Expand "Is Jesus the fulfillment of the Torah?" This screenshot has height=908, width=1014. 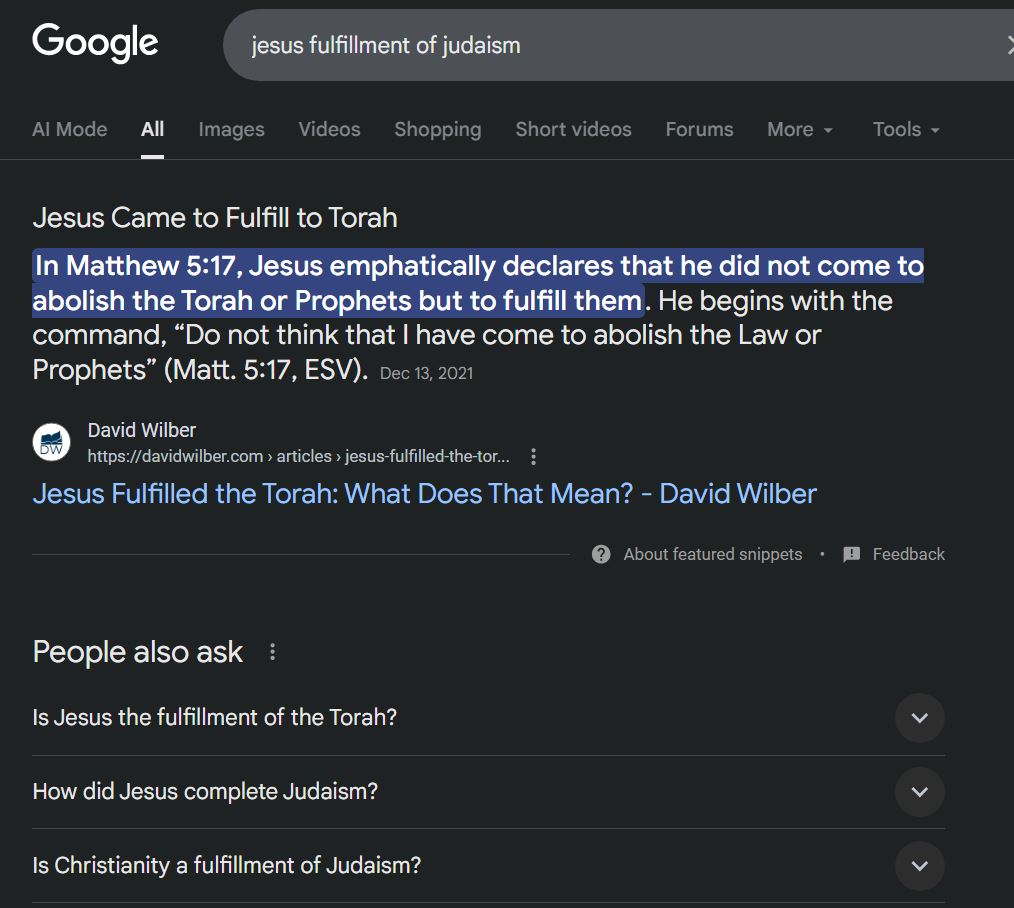tap(919, 718)
